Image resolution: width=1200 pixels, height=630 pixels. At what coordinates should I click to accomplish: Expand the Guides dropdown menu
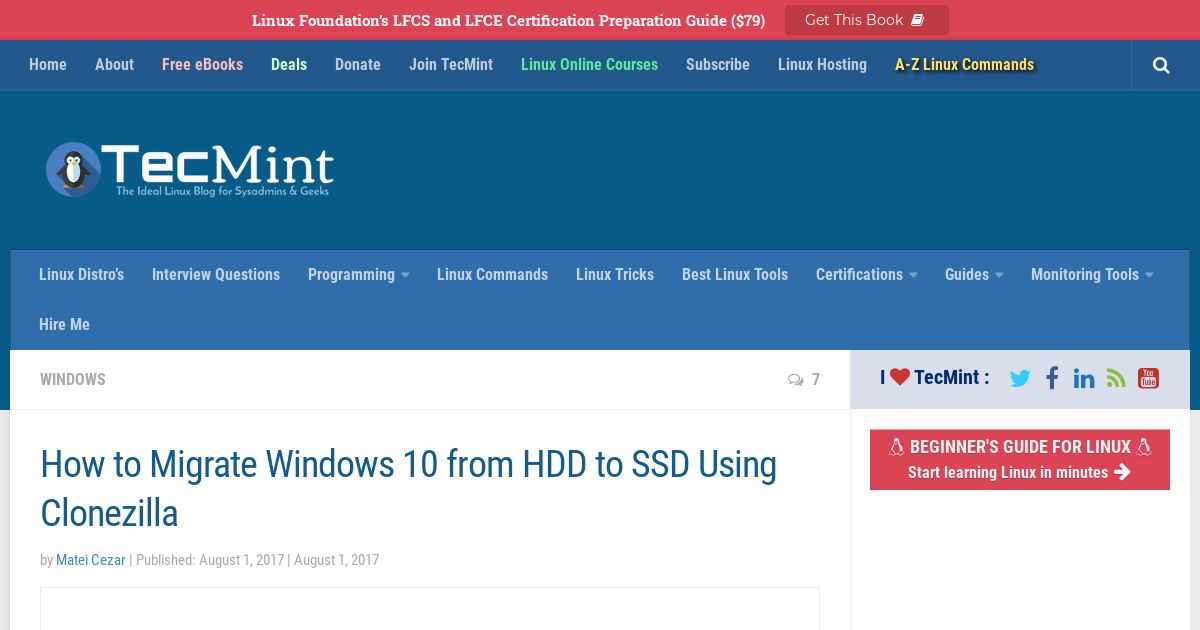tap(974, 274)
